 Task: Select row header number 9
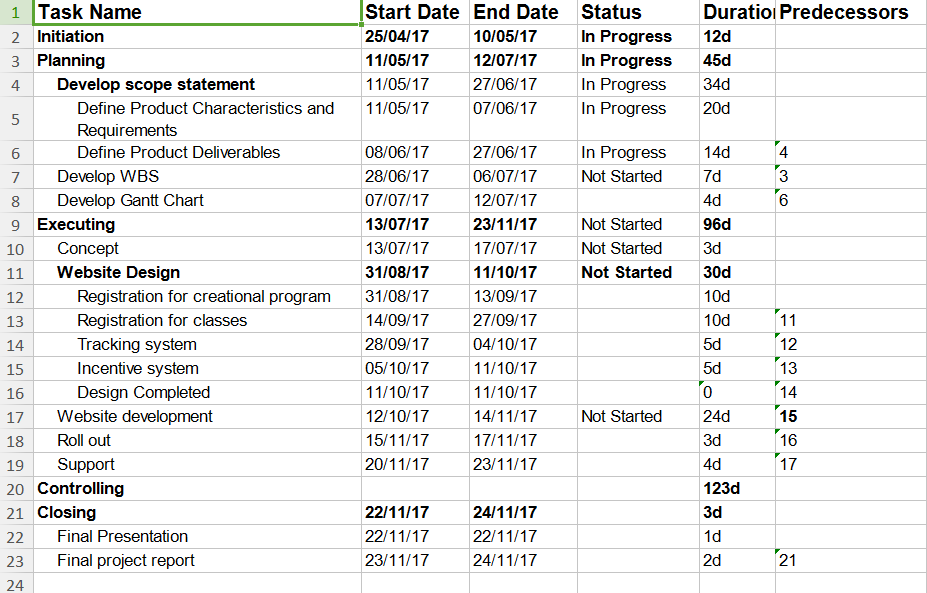[16, 225]
